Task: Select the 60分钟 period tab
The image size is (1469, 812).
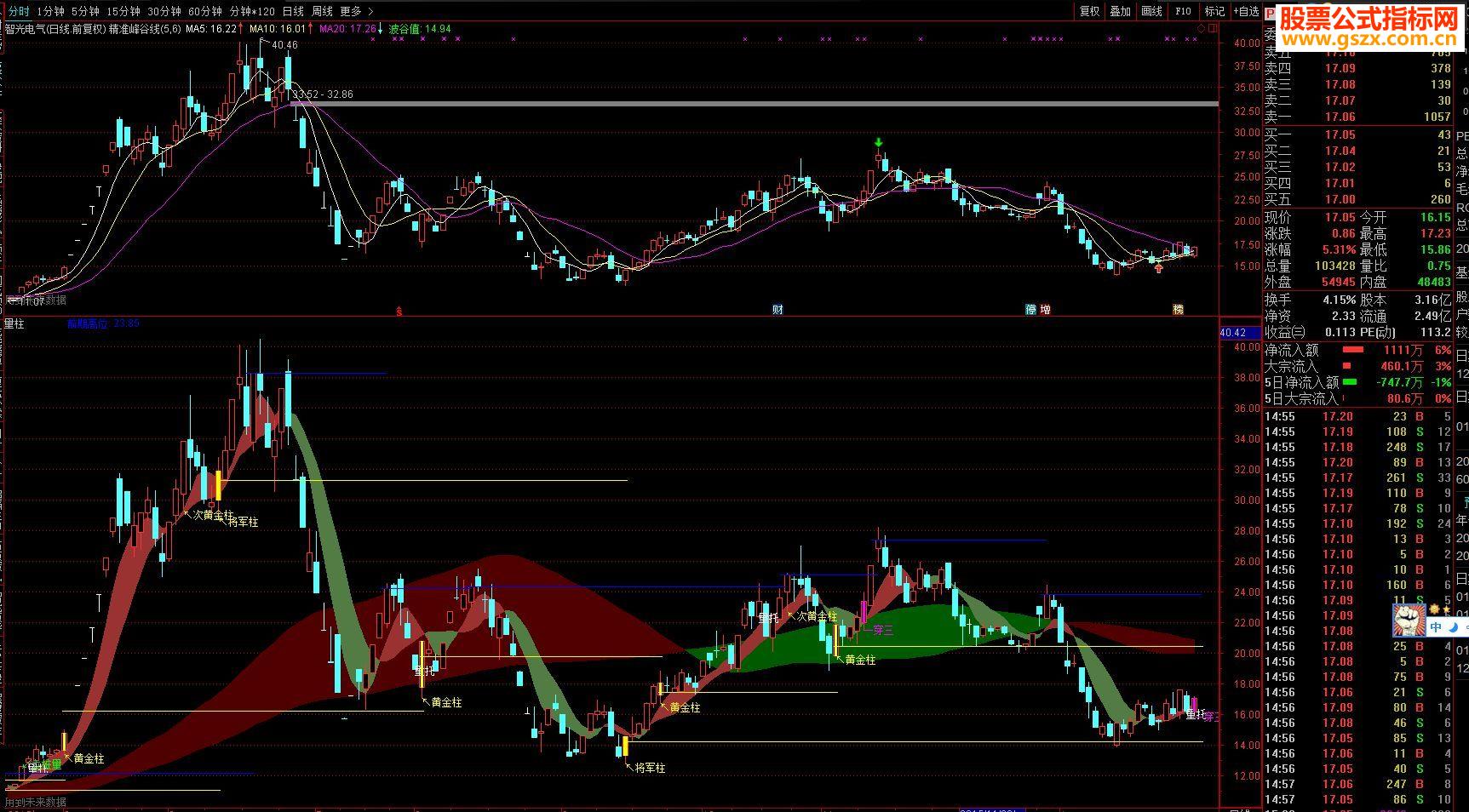Action: [x=205, y=11]
